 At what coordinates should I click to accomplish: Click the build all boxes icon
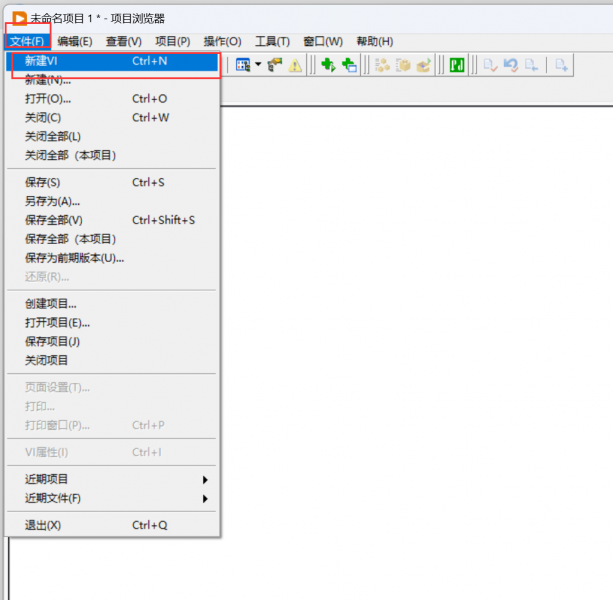[x=382, y=65]
